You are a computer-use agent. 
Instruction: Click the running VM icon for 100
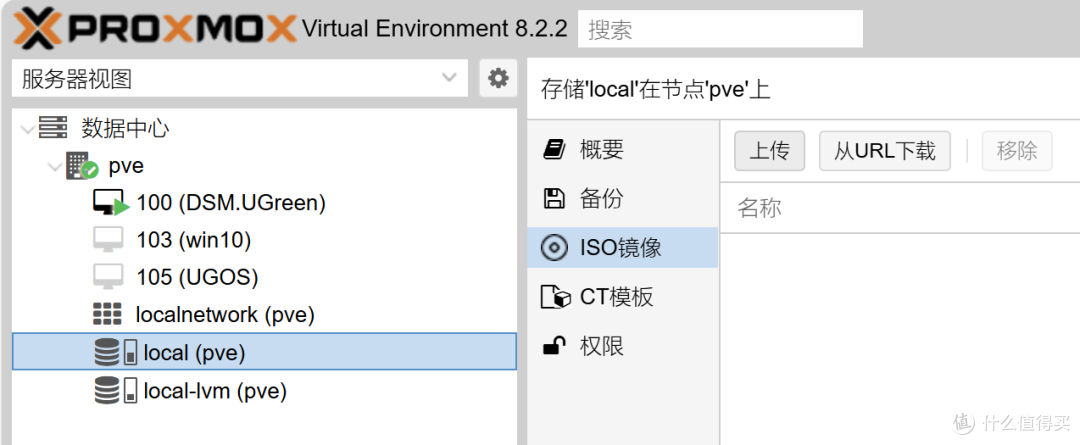coord(111,203)
